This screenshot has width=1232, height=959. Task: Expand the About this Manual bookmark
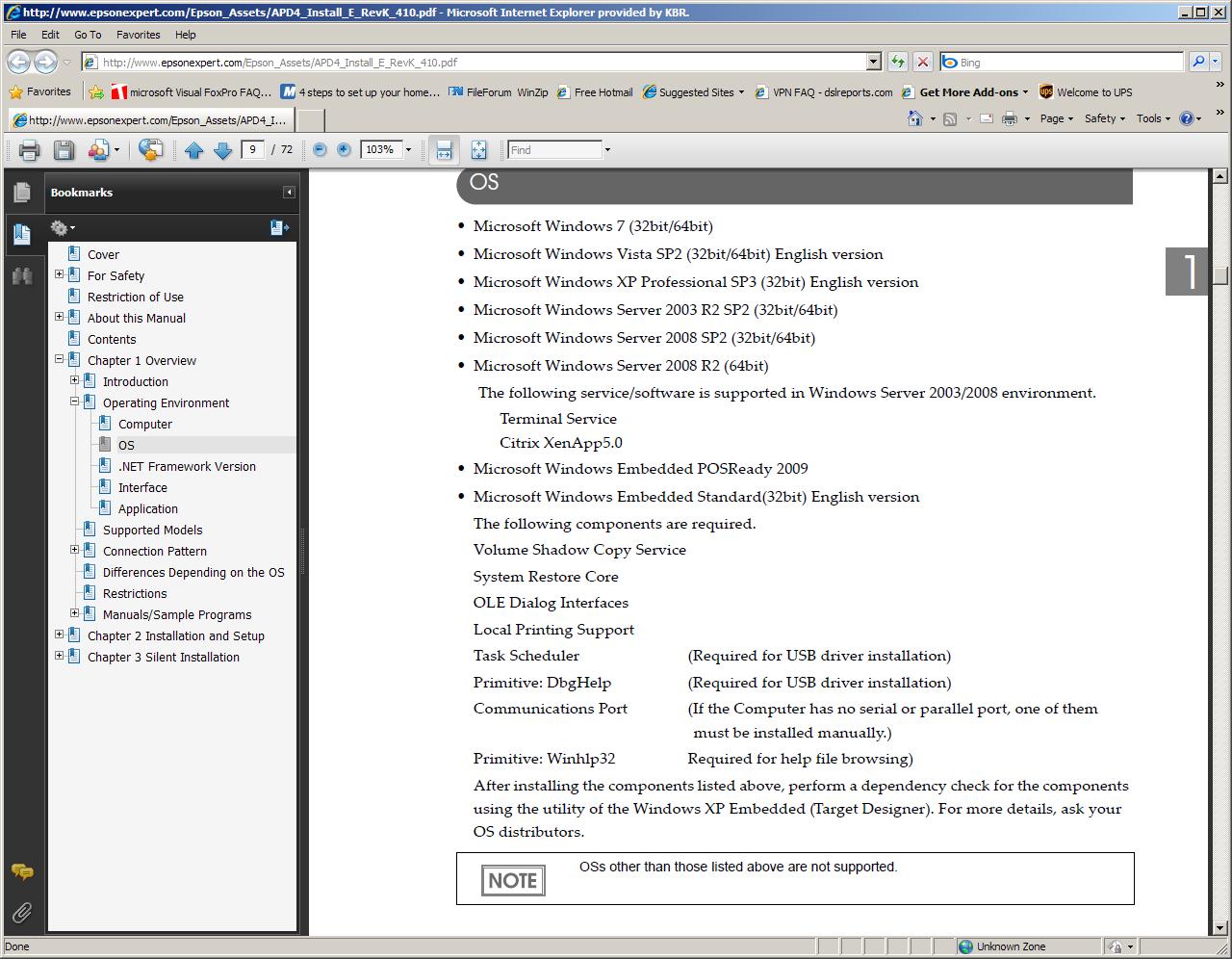pyautogui.click(x=59, y=317)
